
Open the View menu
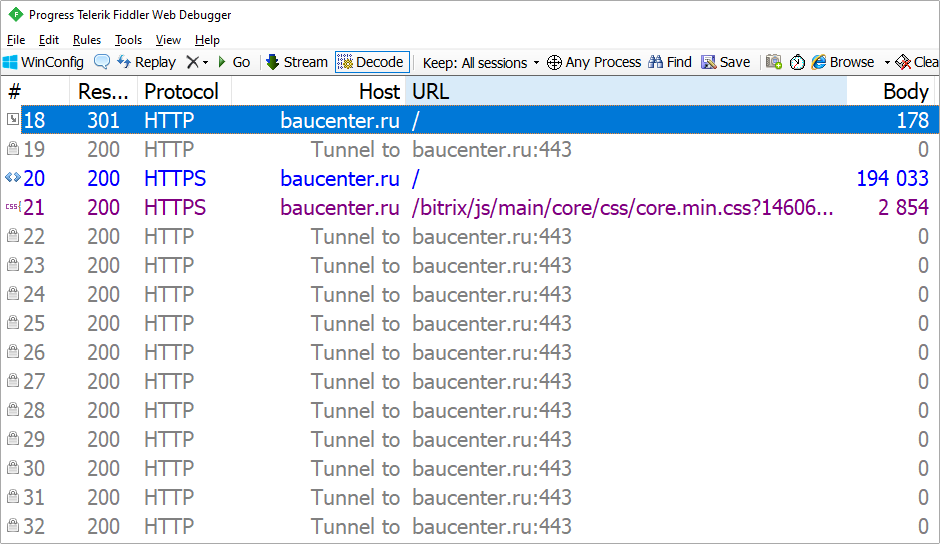tap(168, 40)
